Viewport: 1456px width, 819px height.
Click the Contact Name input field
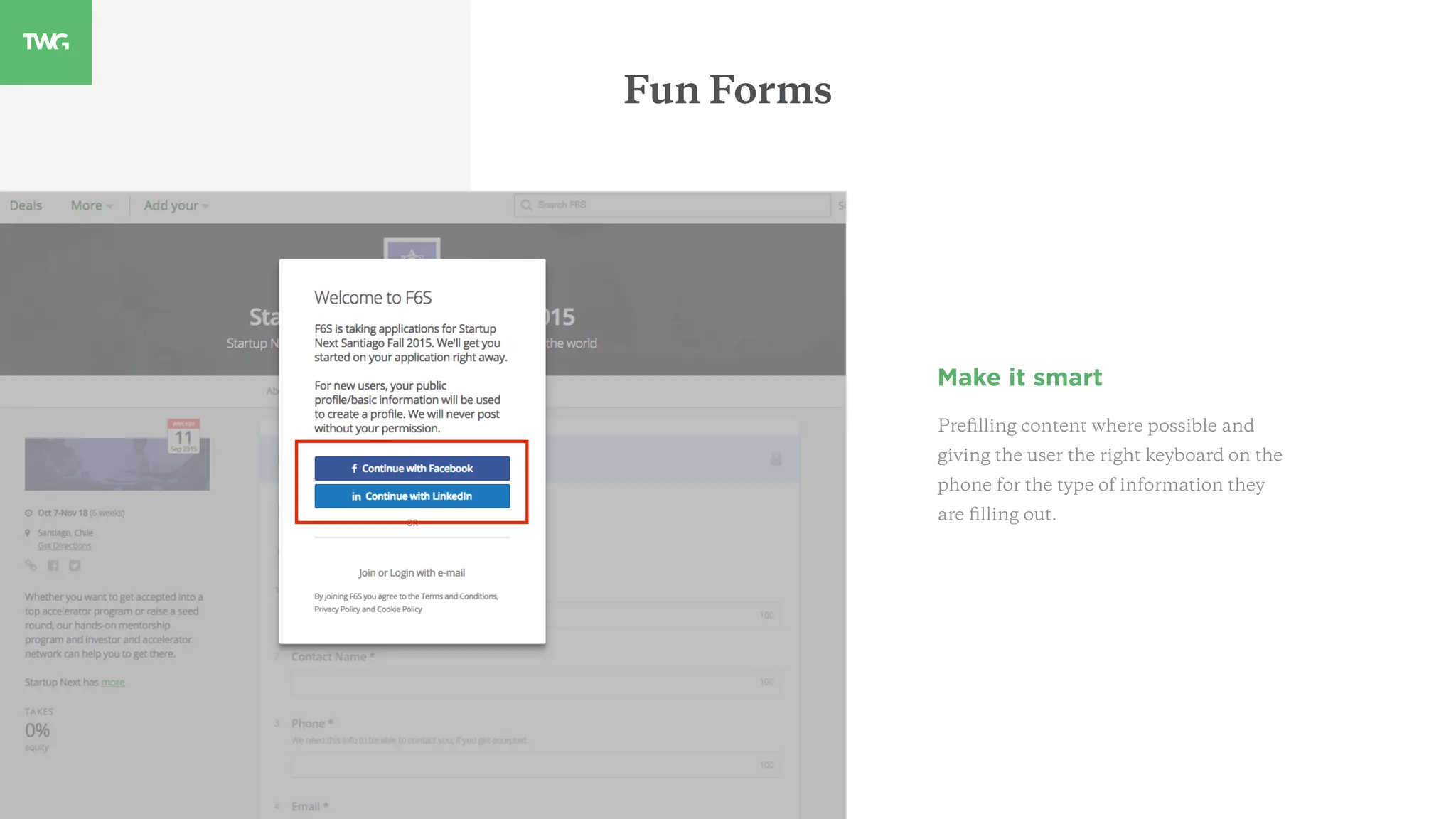coord(536,682)
